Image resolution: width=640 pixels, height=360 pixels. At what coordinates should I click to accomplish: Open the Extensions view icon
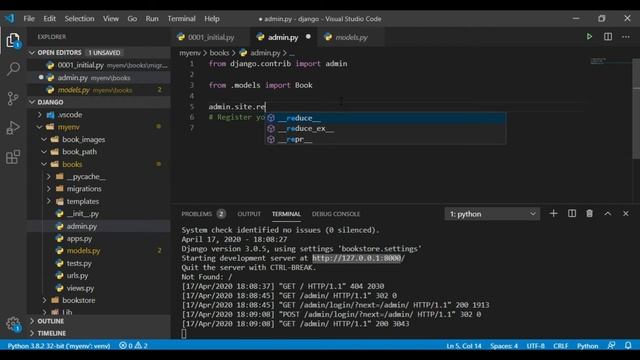point(13,157)
